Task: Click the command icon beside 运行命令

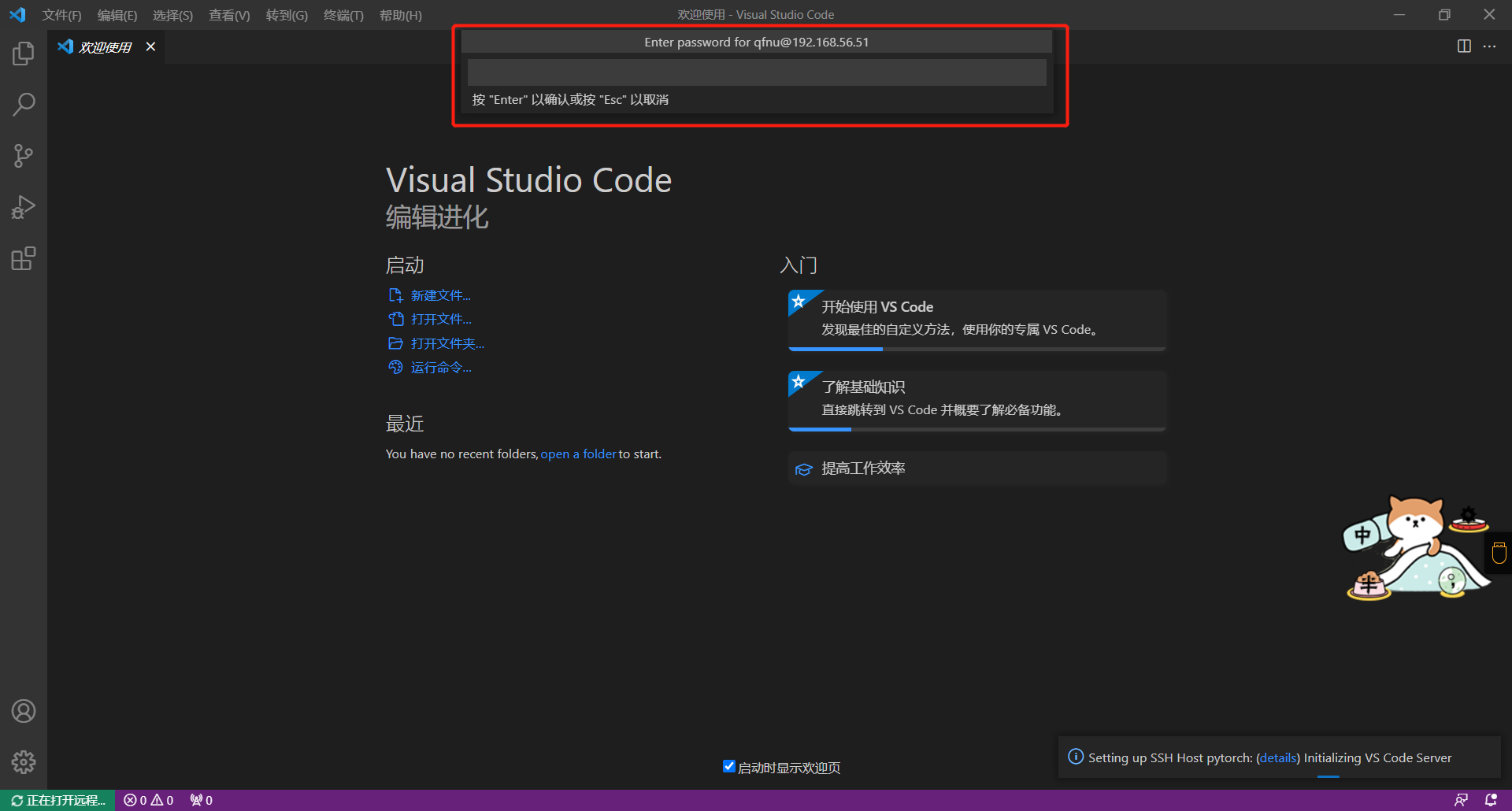Action: coord(395,367)
